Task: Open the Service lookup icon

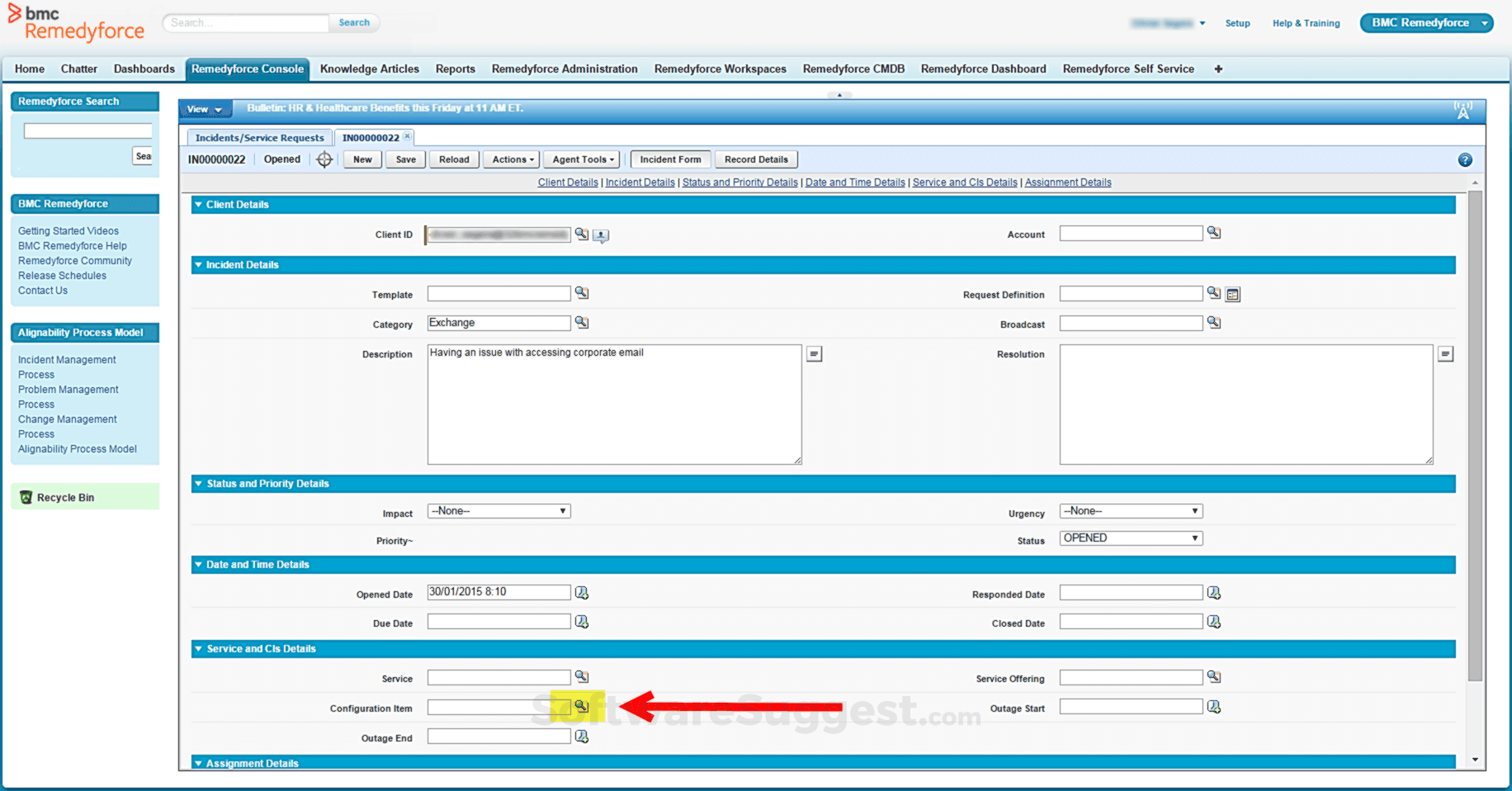Action: pos(582,677)
